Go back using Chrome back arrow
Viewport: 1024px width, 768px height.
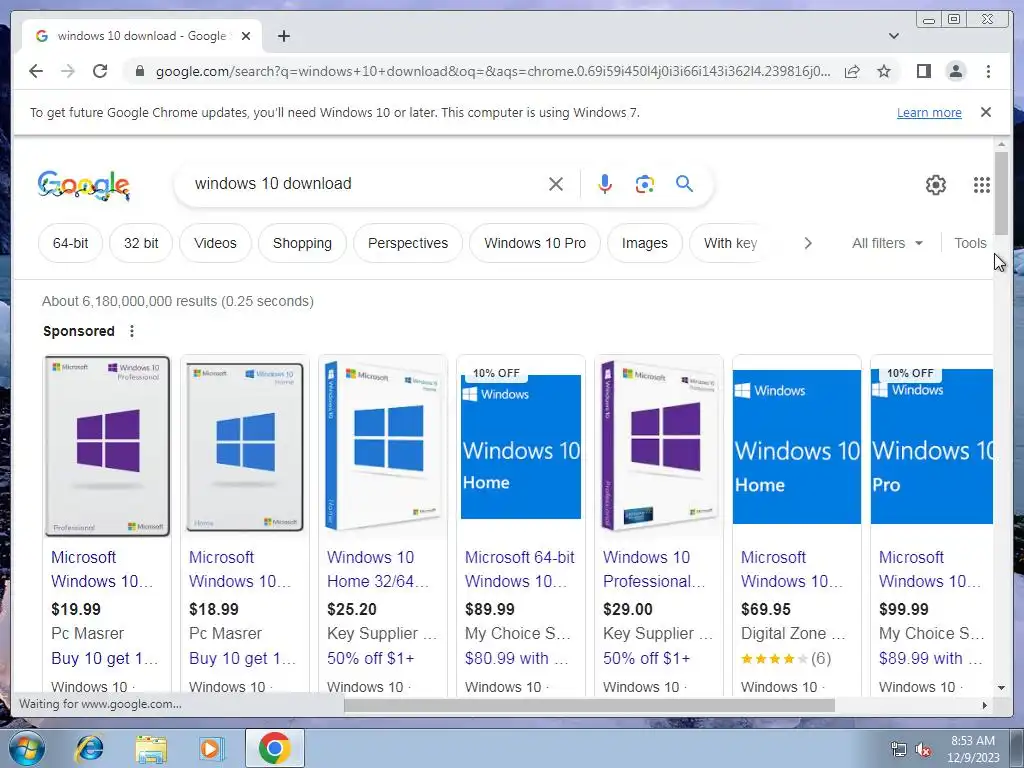click(x=36, y=71)
